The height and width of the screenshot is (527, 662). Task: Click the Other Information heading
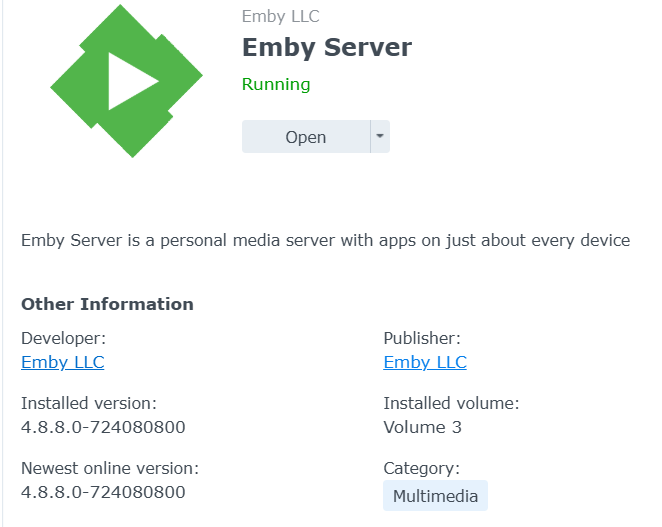pyautogui.click(x=107, y=304)
